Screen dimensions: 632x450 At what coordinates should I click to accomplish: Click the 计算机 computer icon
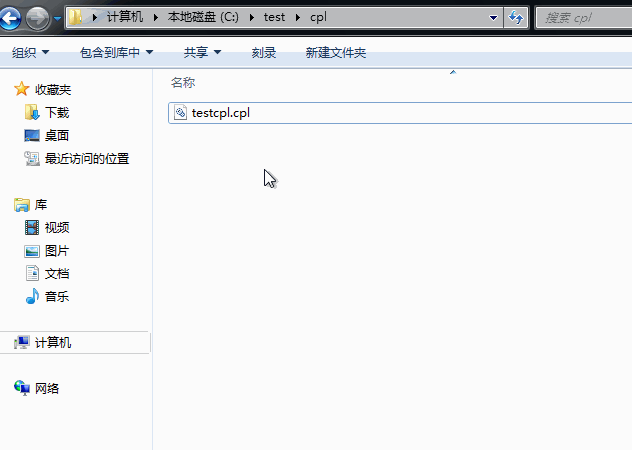click(22, 342)
